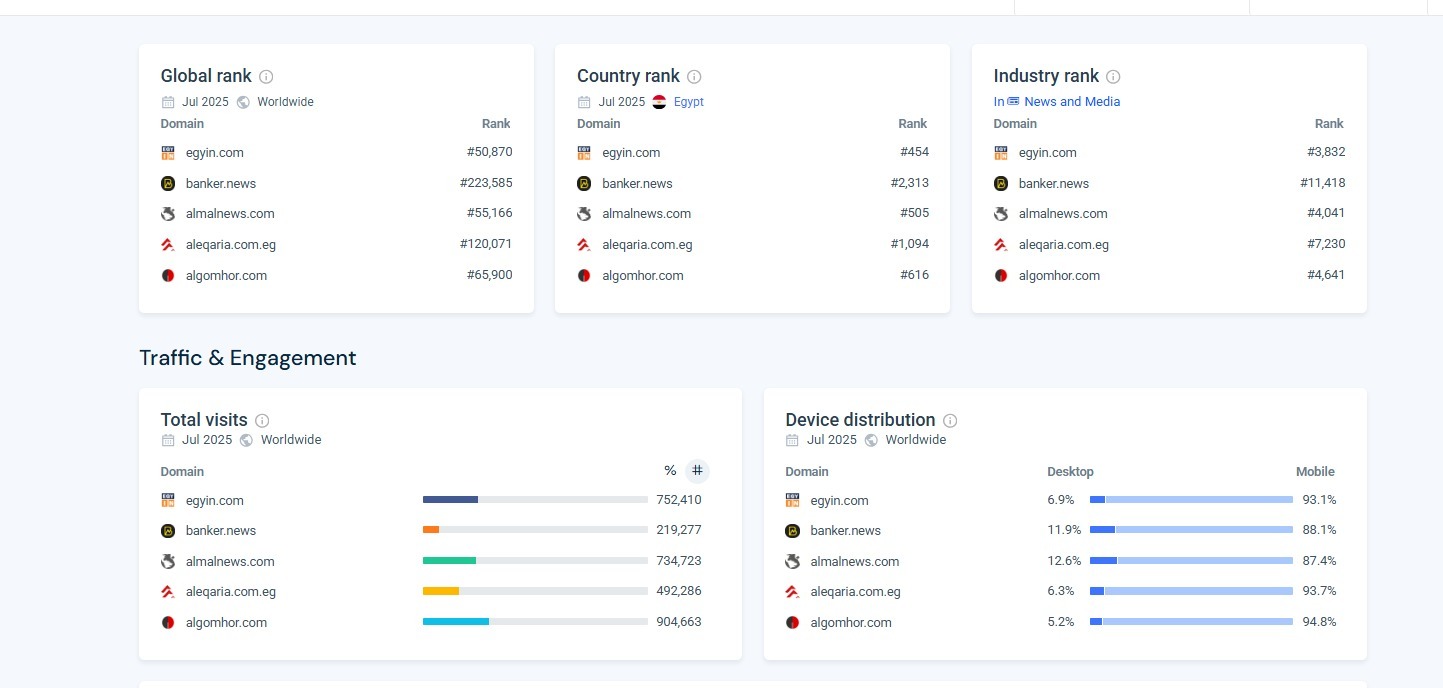
Task: Click the calendar icon under Country rank
Action: [x=585, y=102]
